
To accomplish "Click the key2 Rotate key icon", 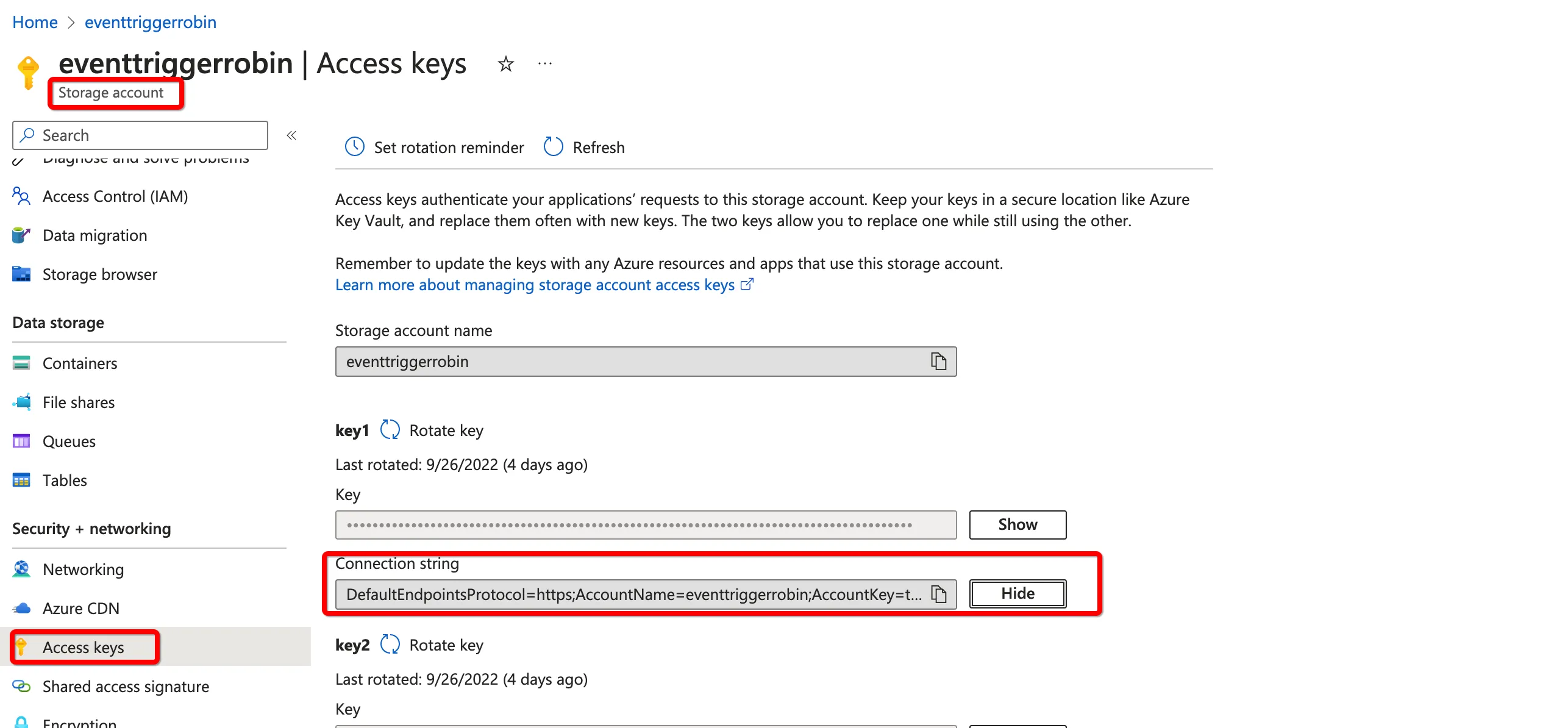I will 390,644.
